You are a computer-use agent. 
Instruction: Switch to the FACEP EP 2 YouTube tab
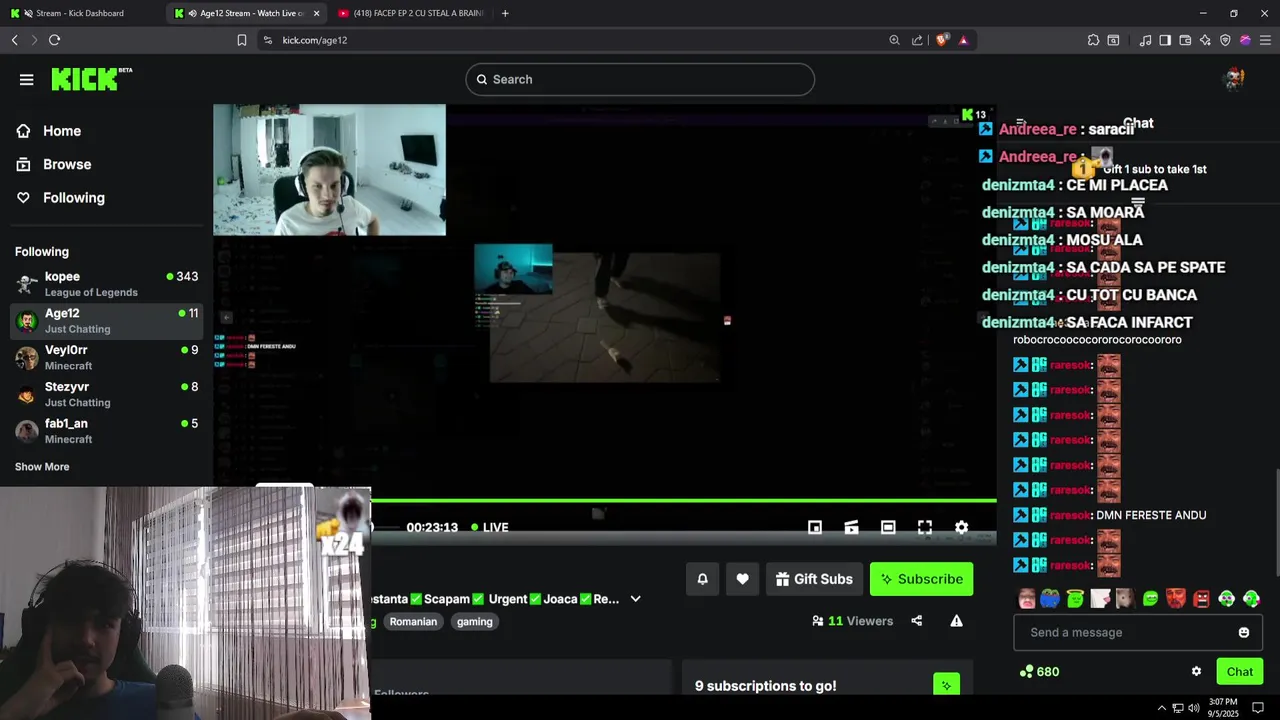411,13
